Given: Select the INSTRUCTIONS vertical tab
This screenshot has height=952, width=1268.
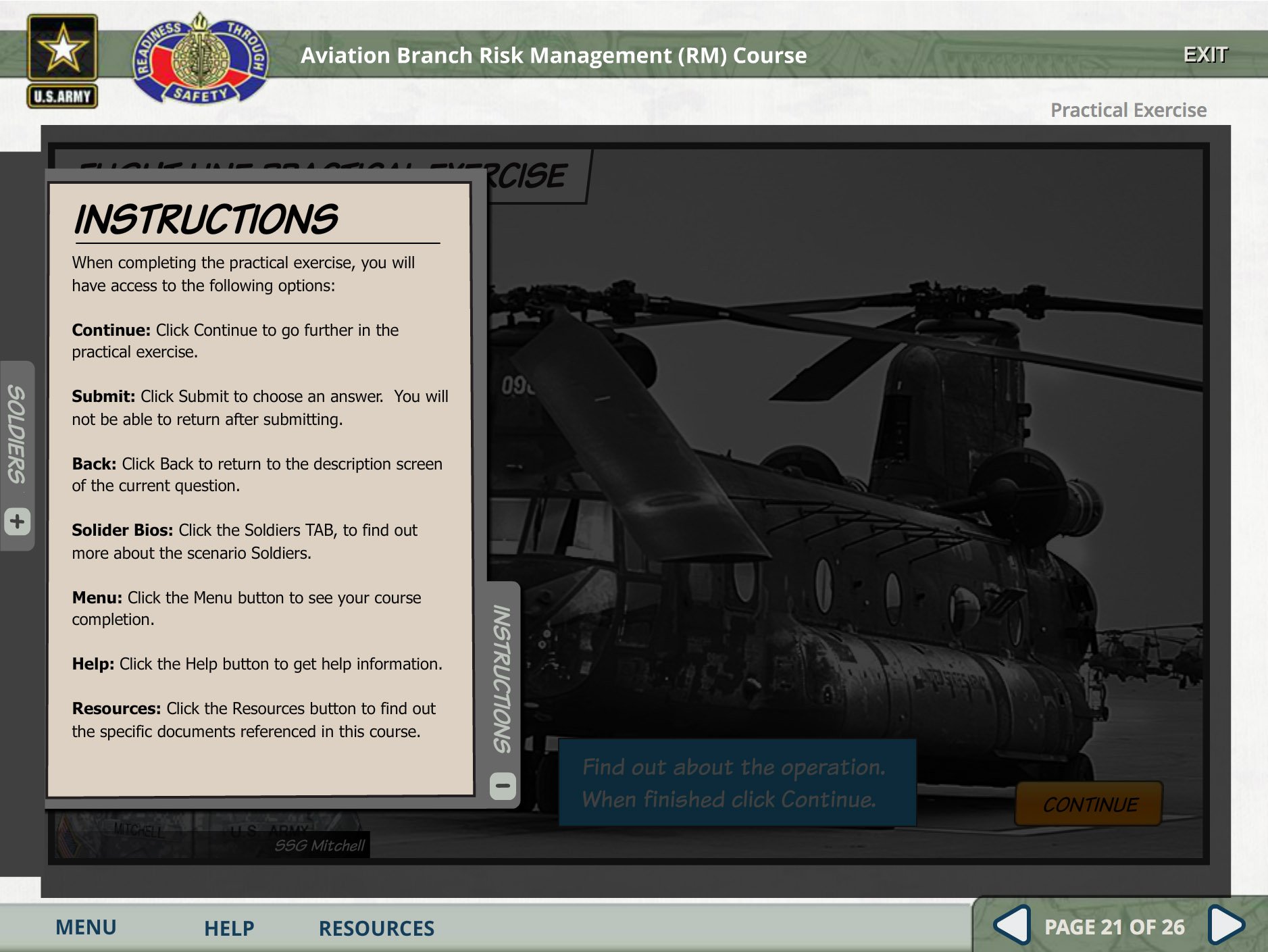Looking at the screenshot, I should pyautogui.click(x=502, y=676).
